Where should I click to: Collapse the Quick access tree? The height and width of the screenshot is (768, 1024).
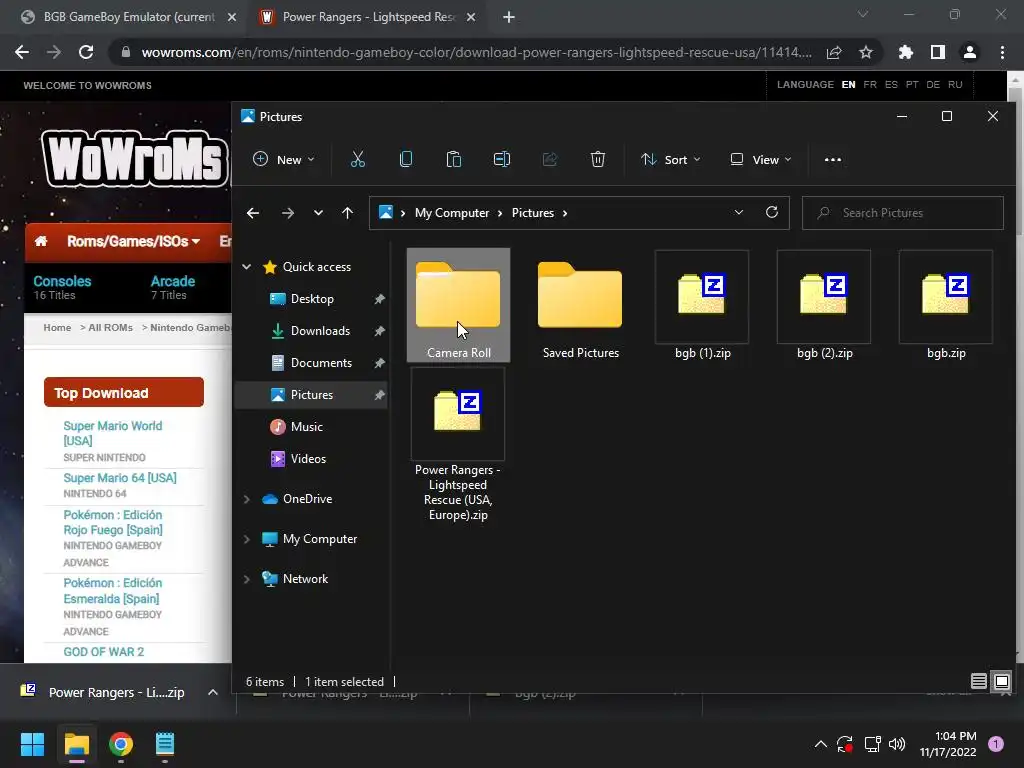tap(247, 266)
